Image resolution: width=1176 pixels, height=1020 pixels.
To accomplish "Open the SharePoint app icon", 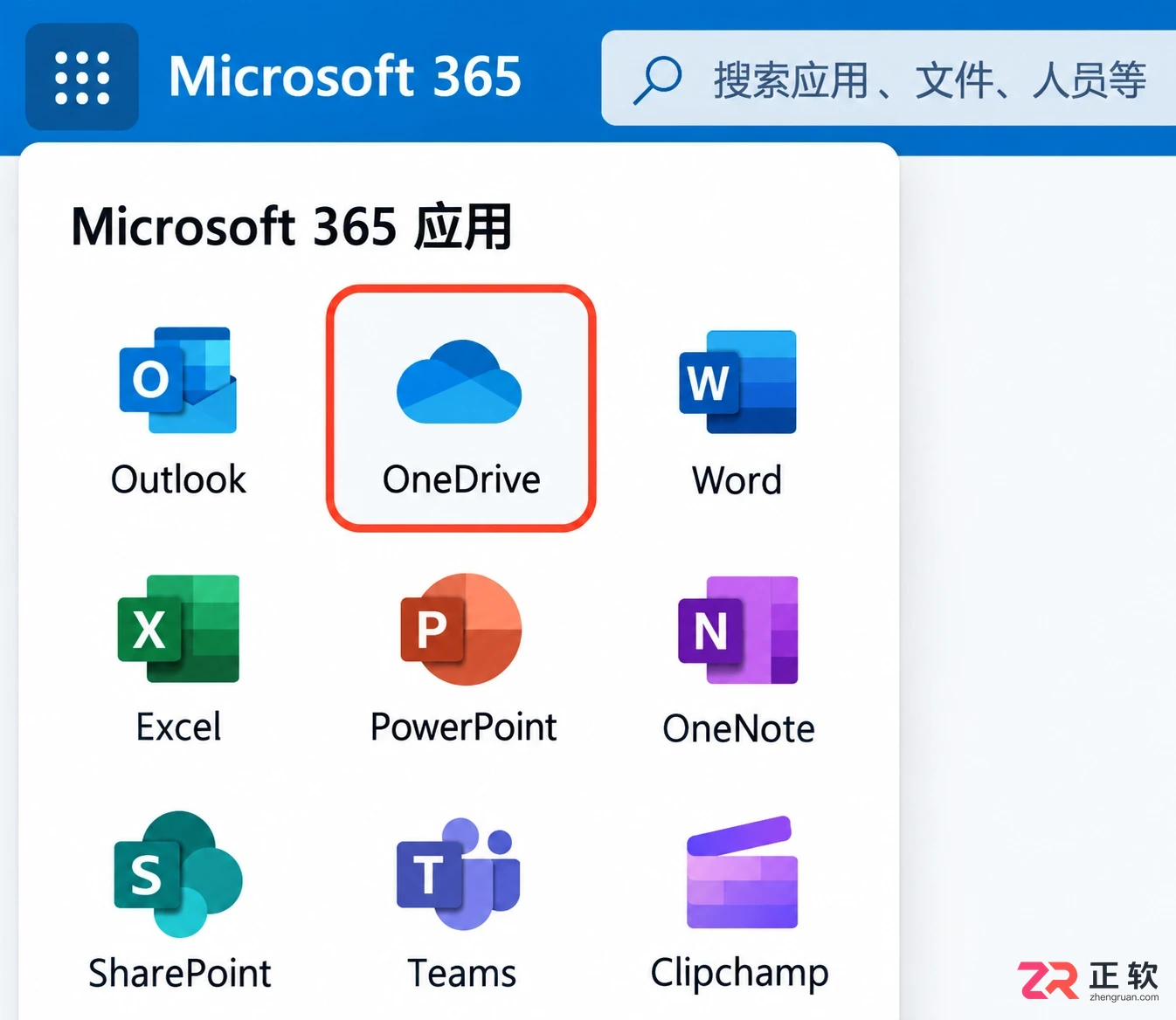I will (x=178, y=874).
